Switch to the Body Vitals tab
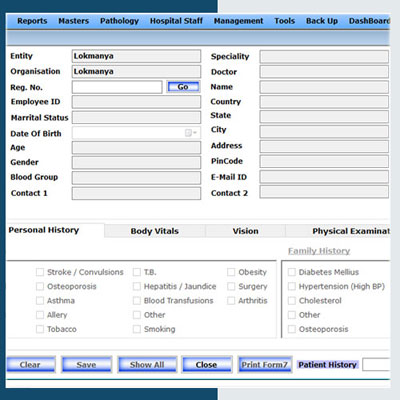 [x=155, y=231]
